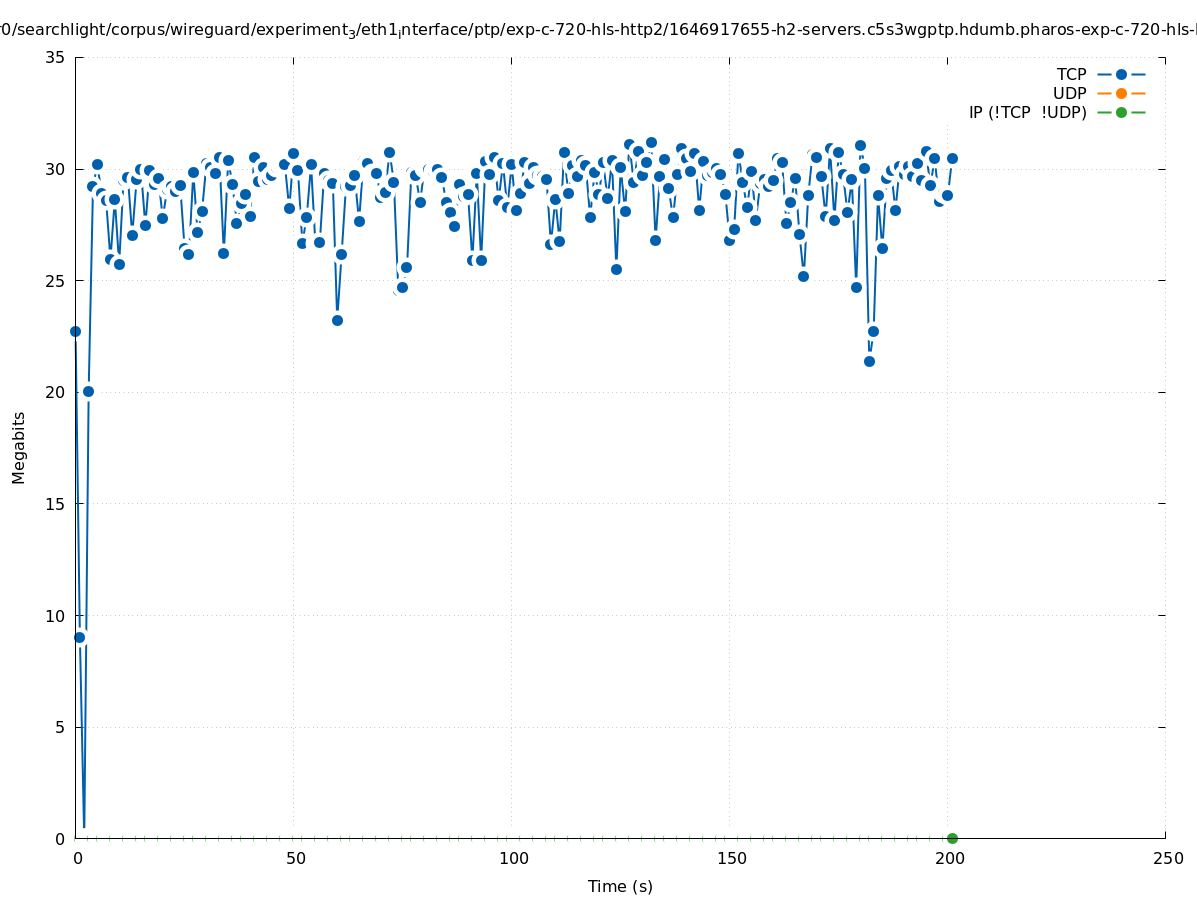Toggle the UDP series via its legend label

[x=1069, y=93]
